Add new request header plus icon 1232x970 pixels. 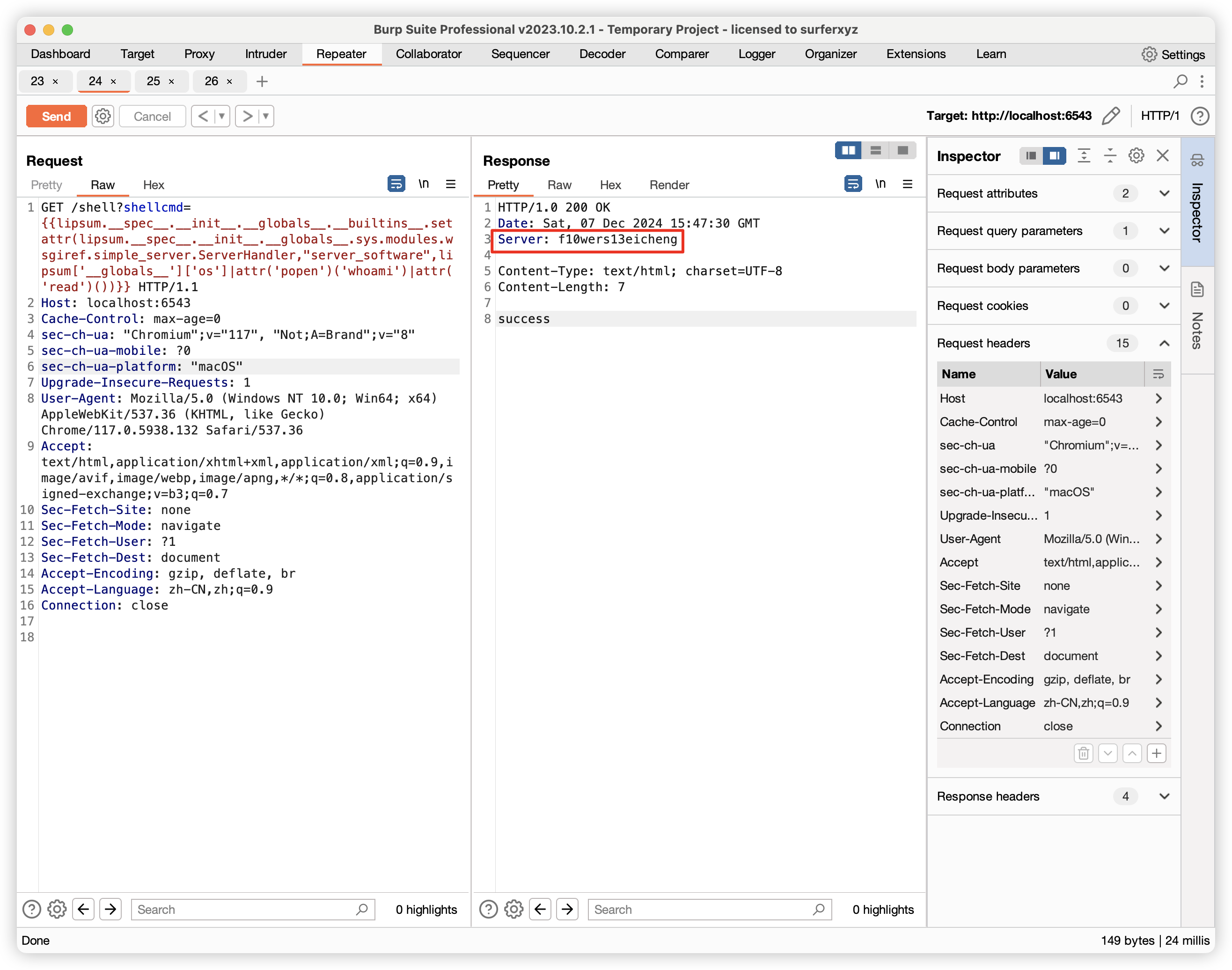tap(1157, 754)
